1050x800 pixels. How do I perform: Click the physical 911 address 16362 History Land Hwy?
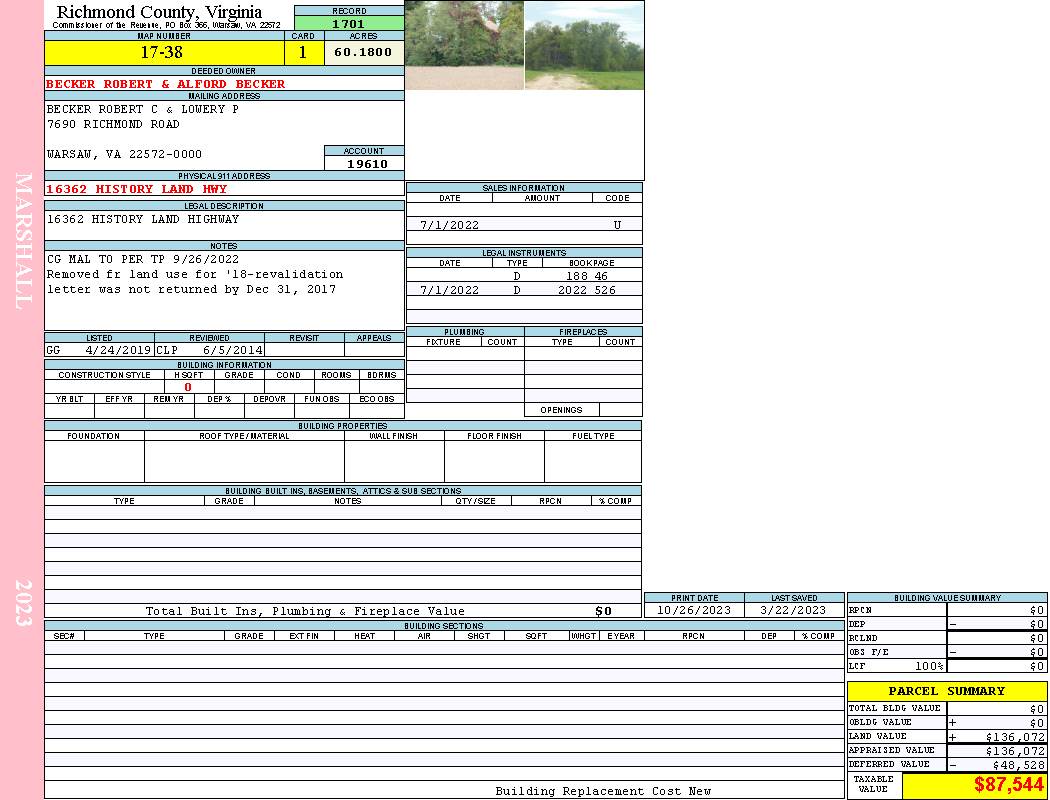point(137,189)
